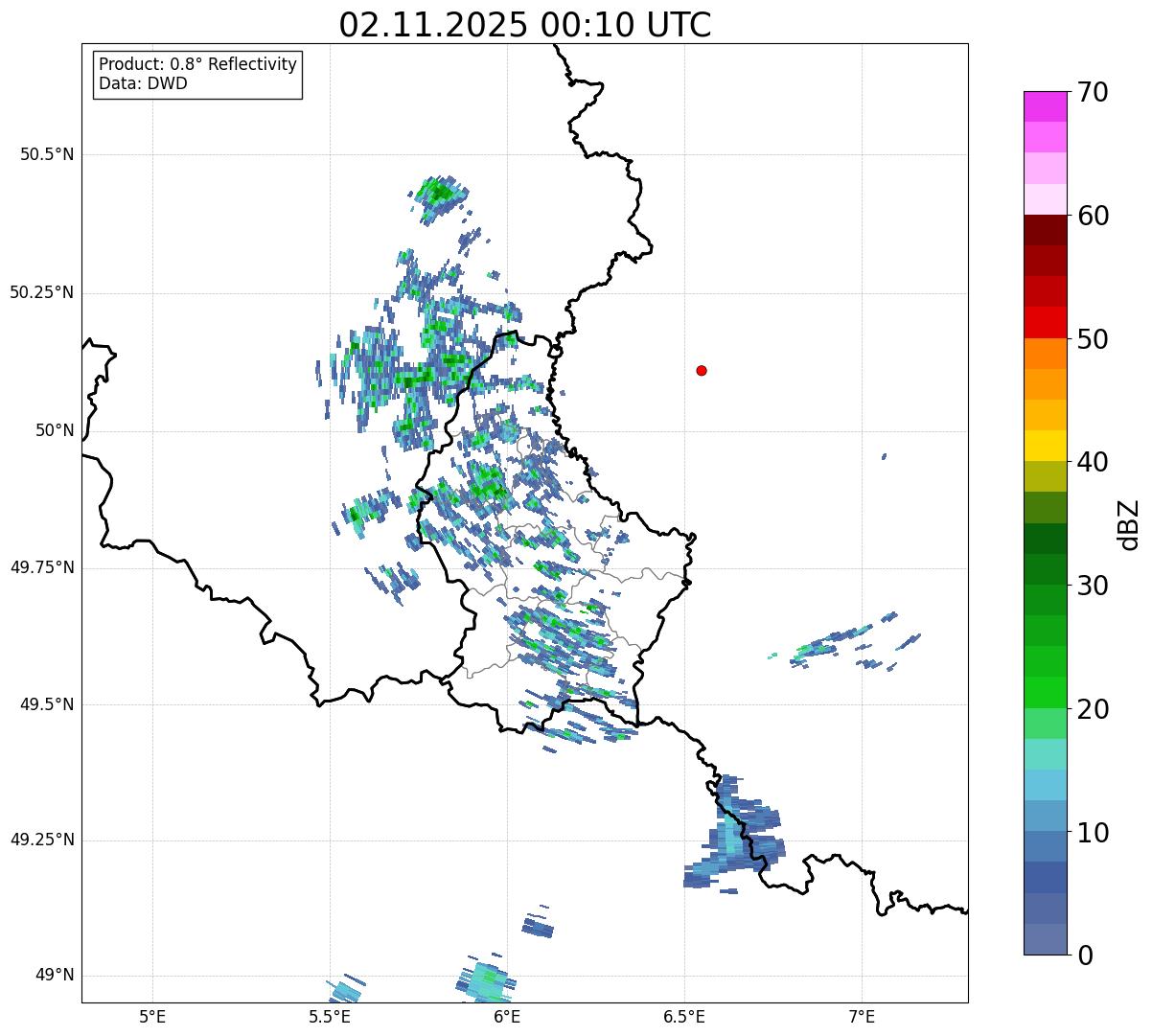Click the colorbar 70 tick label
The image size is (1152, 1036).
point(1093,92)
